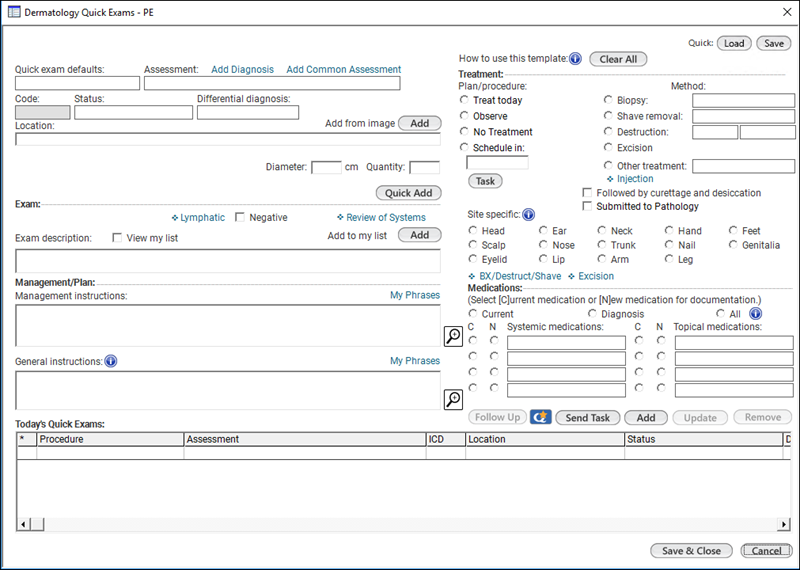800x570 pixels.
Task: Click Exam description text box
Action: [x=228, y=261]
